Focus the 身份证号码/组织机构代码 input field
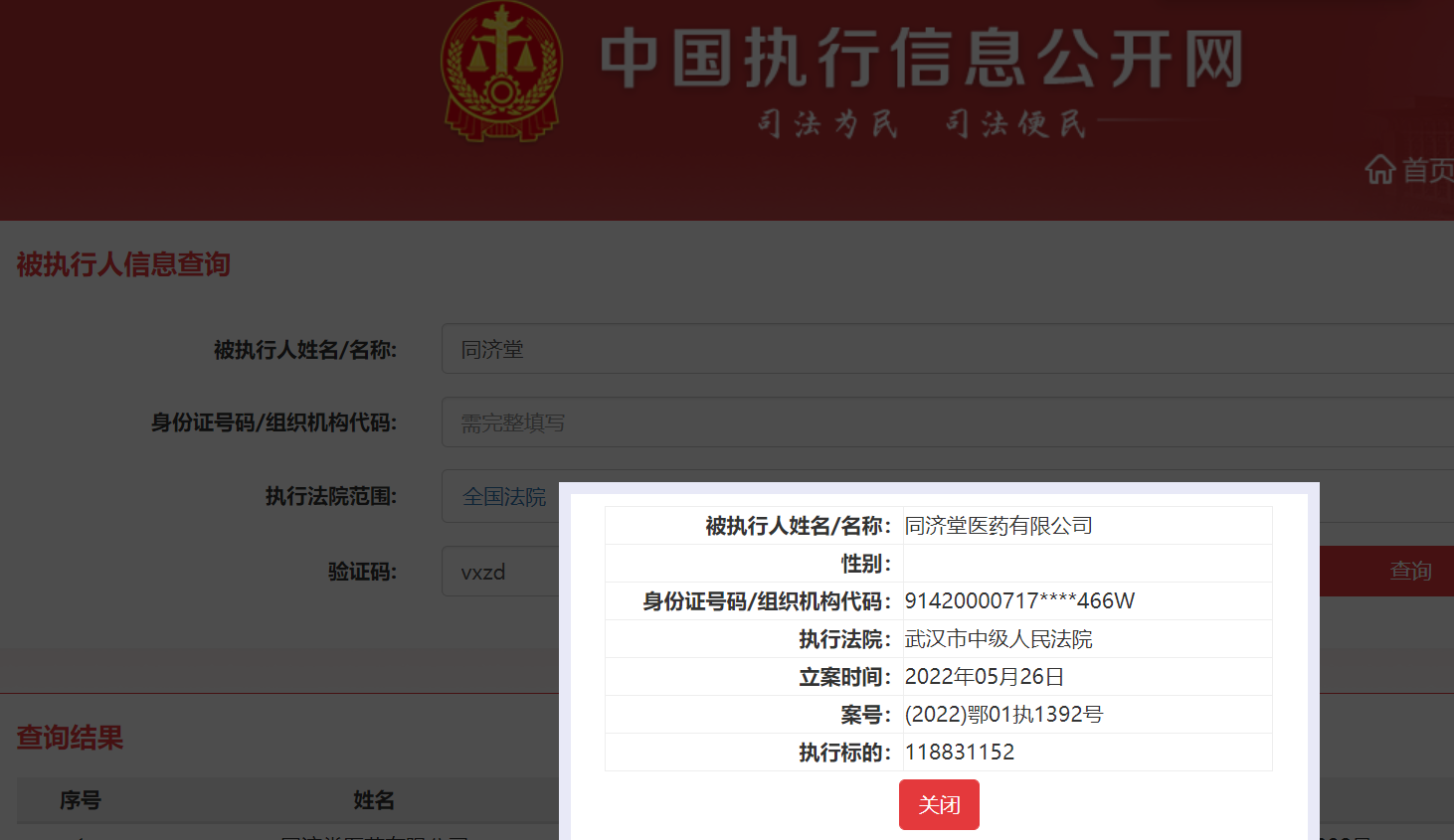 click(x=948, y=422)
